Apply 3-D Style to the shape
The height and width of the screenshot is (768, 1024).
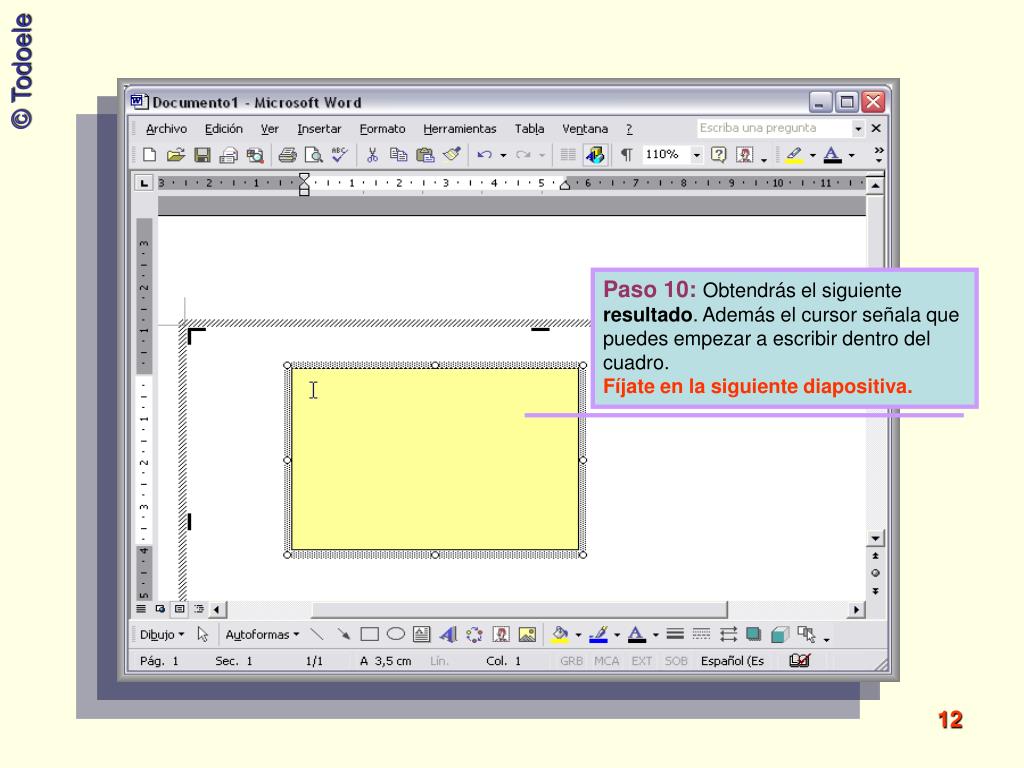pyautogui.click(x=780, y=634)
